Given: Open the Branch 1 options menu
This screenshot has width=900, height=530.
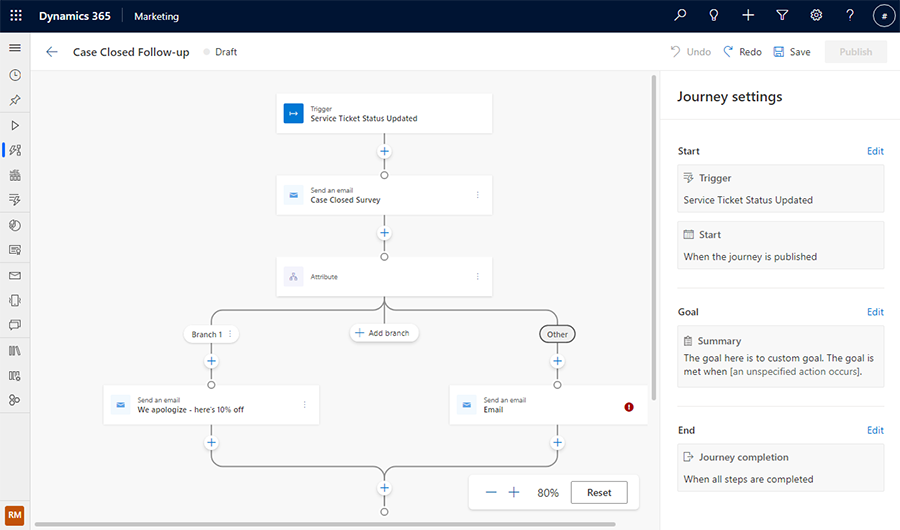Looking at the screenshot, I should pos(230,334).
